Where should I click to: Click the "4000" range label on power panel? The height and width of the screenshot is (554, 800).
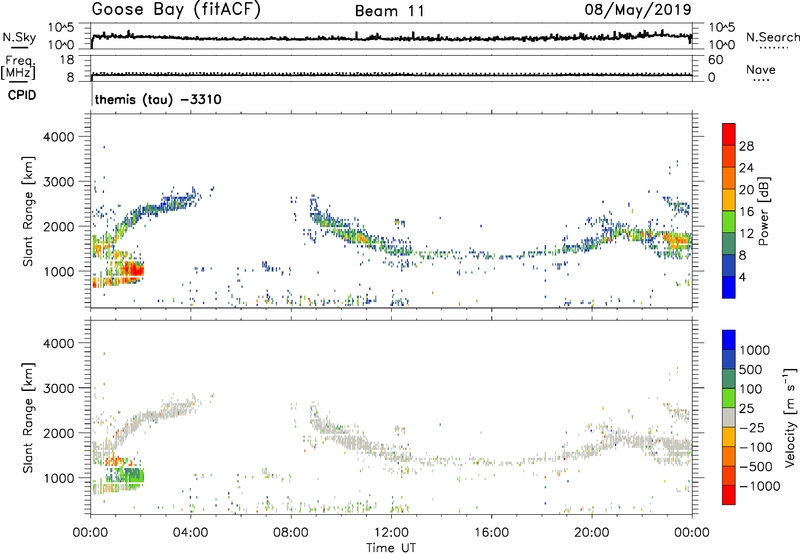(59, 137)
